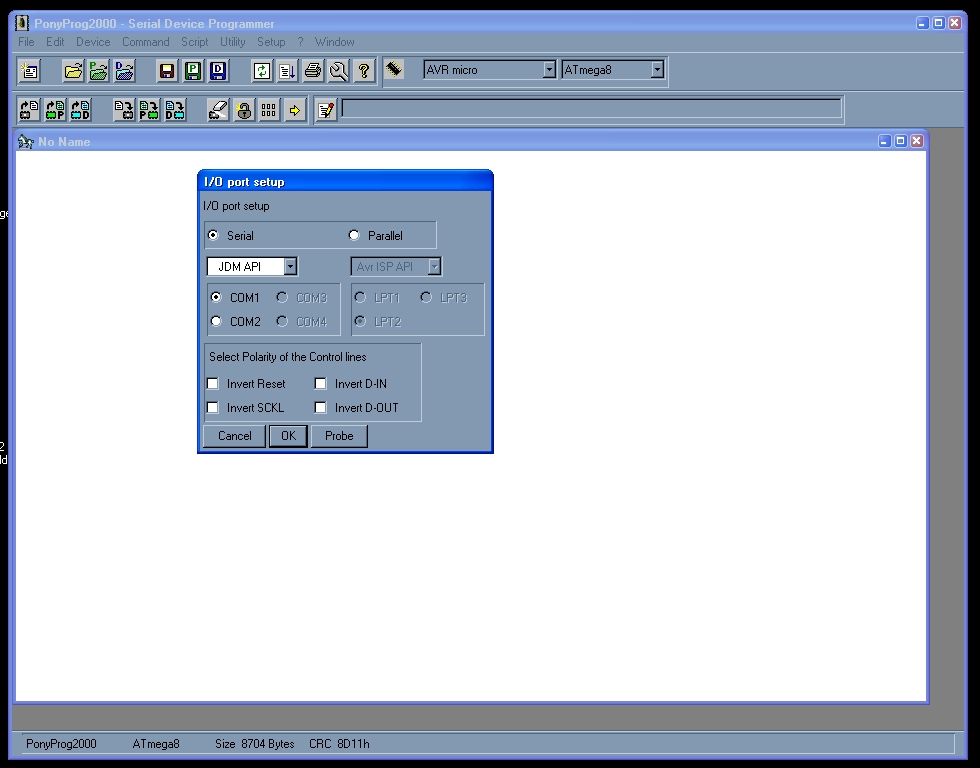
Task: Click the Open Device File folder icon
Action: [x=73, y=71]
